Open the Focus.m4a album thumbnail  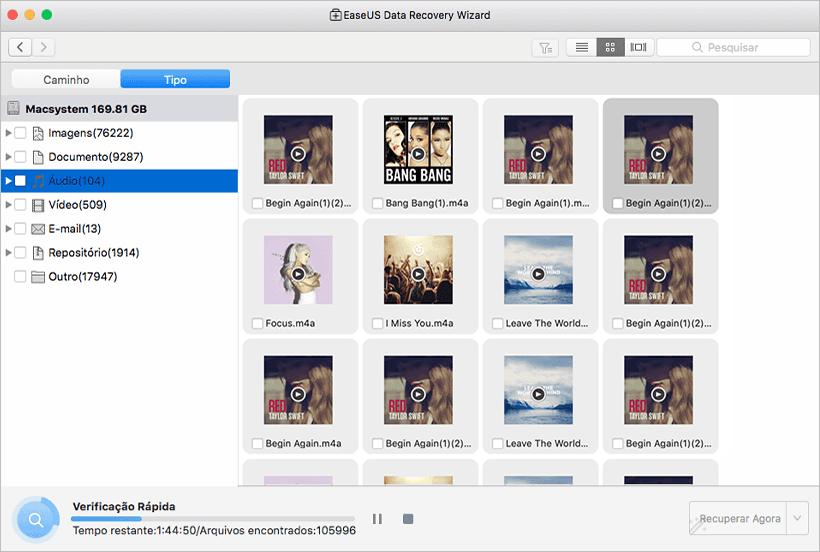pos(298,270)
